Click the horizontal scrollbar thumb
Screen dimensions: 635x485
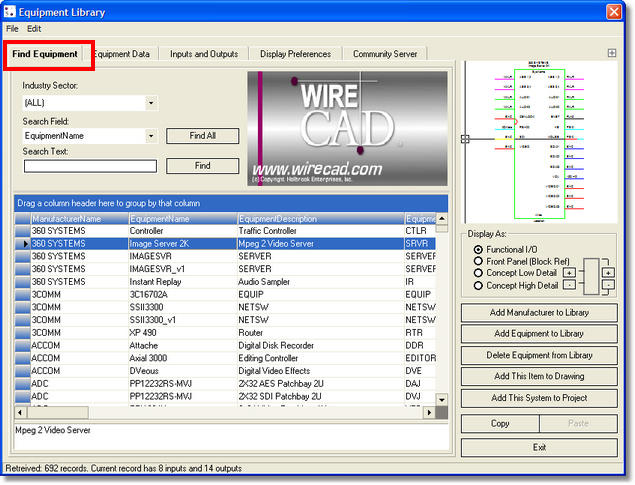58,413
